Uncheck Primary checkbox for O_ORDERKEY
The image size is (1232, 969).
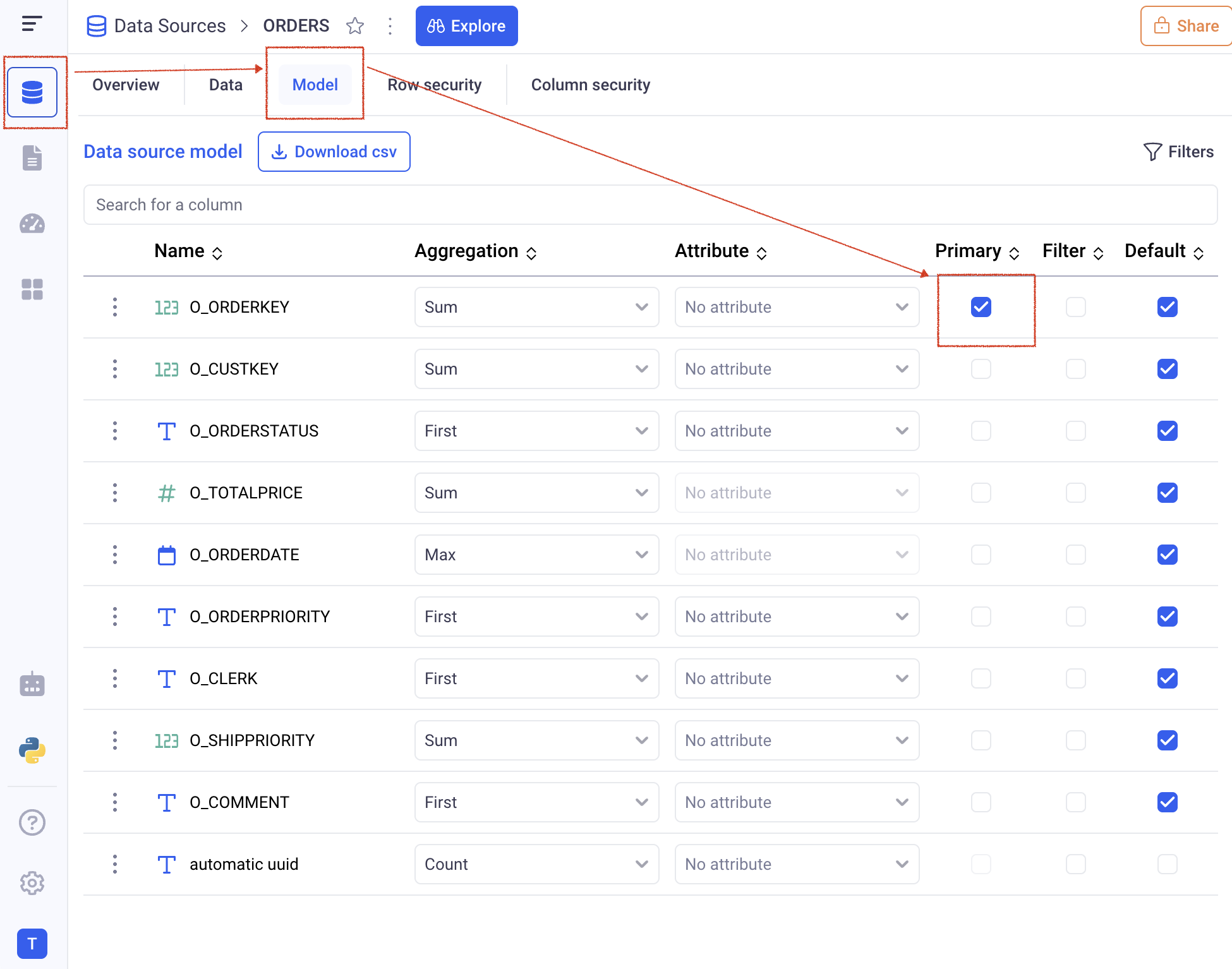981,307
